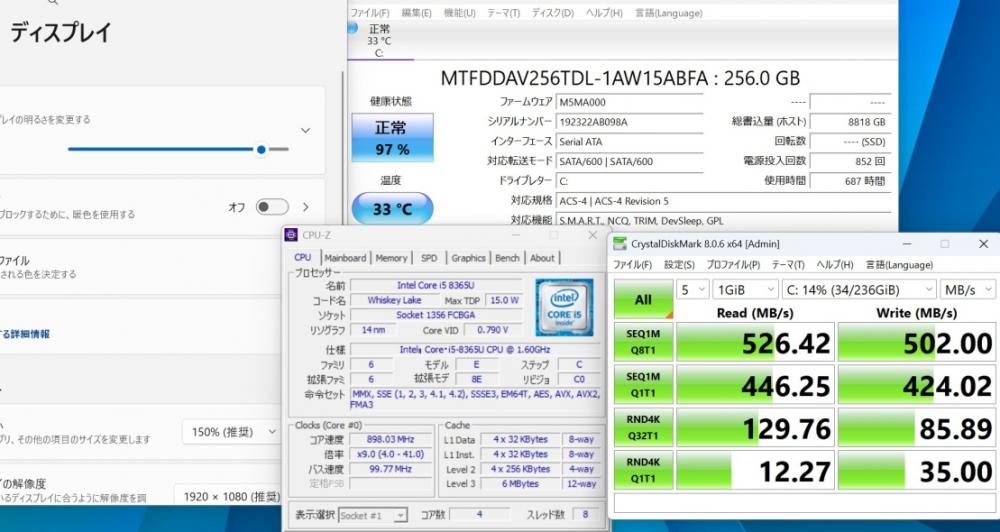Switch to the CPU tab in CPU-Z
1000x532 pixels.
(x=303, y=257)
